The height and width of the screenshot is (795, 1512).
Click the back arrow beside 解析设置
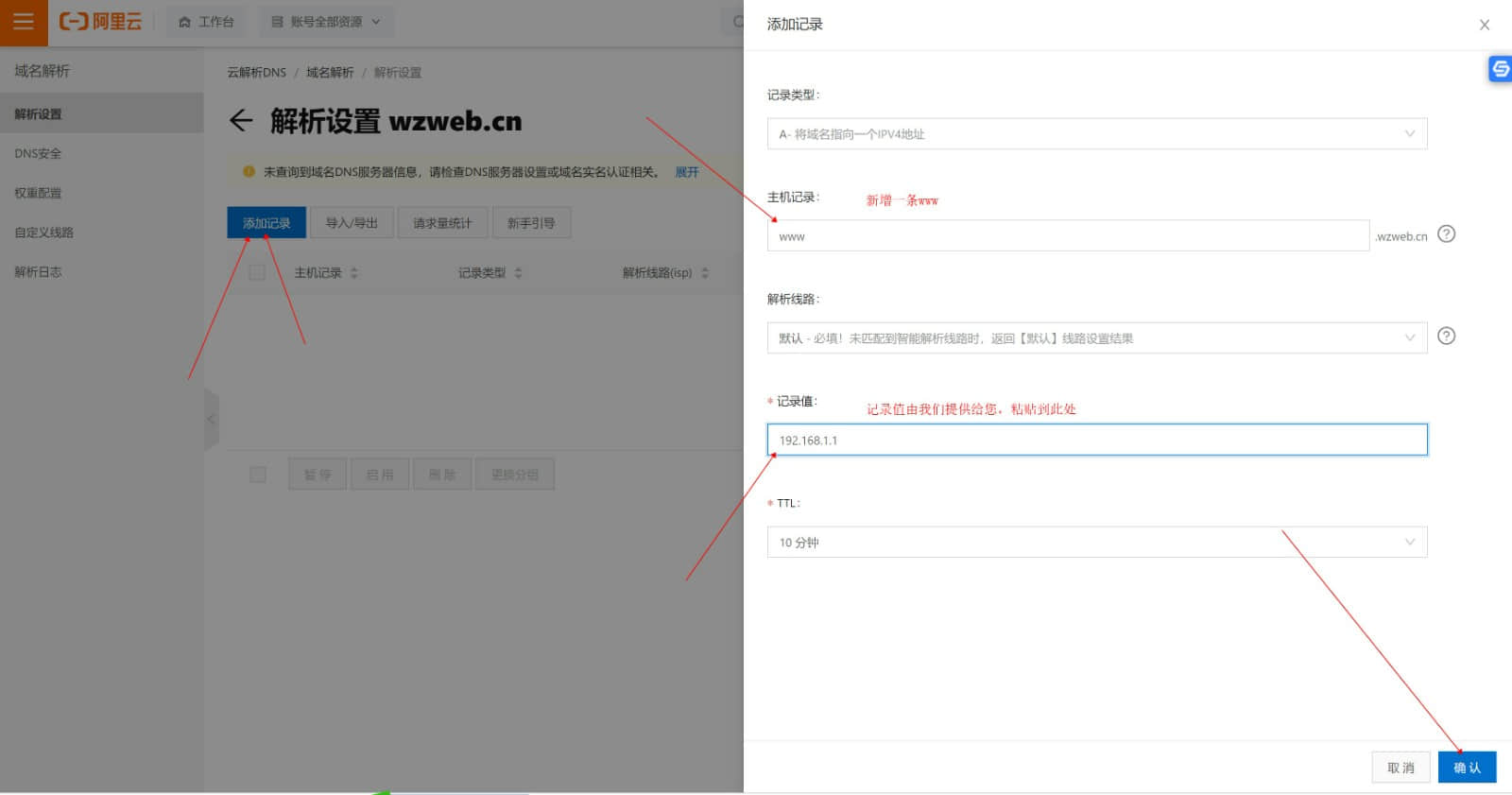pyautogui.click(x=241, y=121)
